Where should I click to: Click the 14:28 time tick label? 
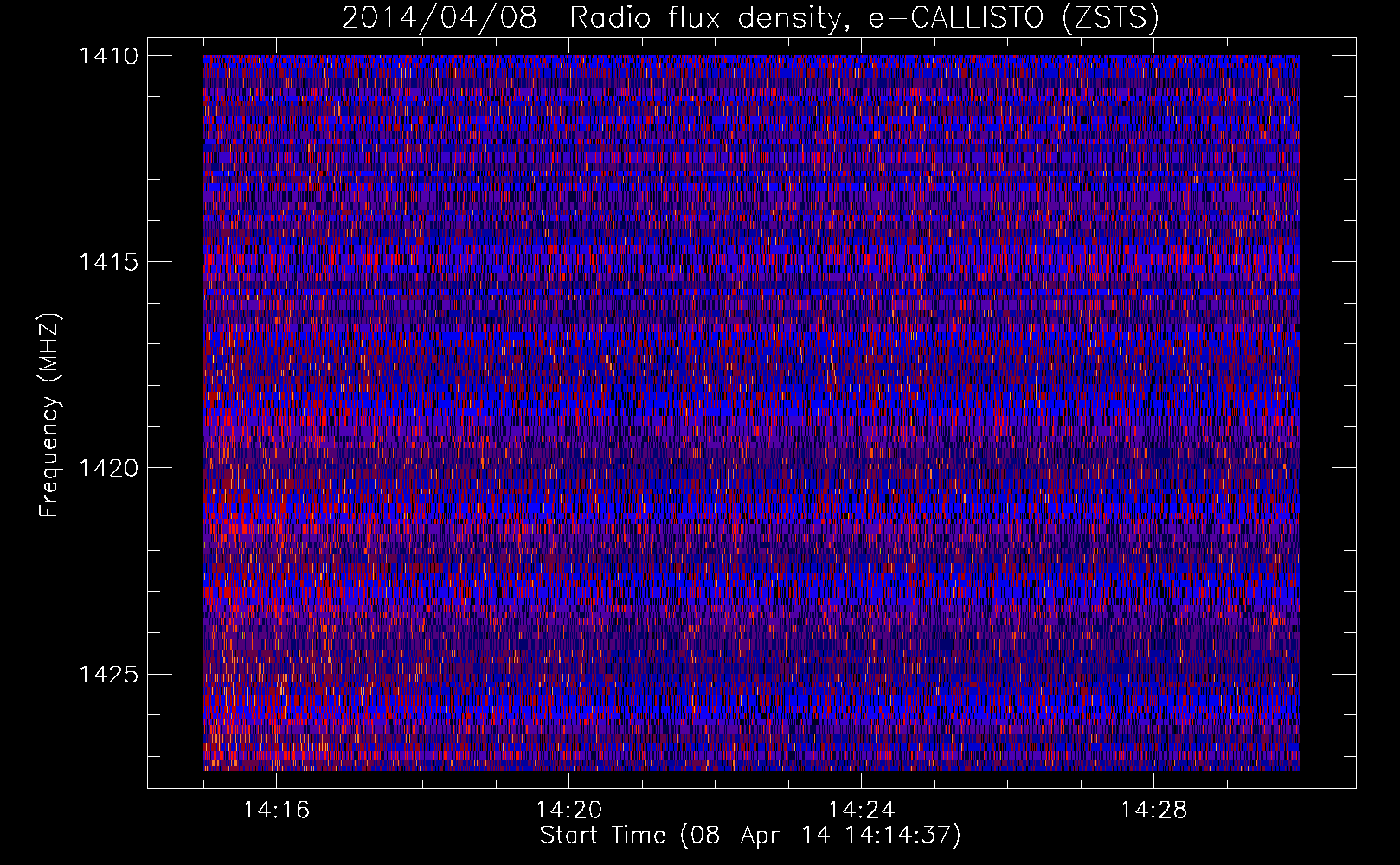[x=1153, y=810]
